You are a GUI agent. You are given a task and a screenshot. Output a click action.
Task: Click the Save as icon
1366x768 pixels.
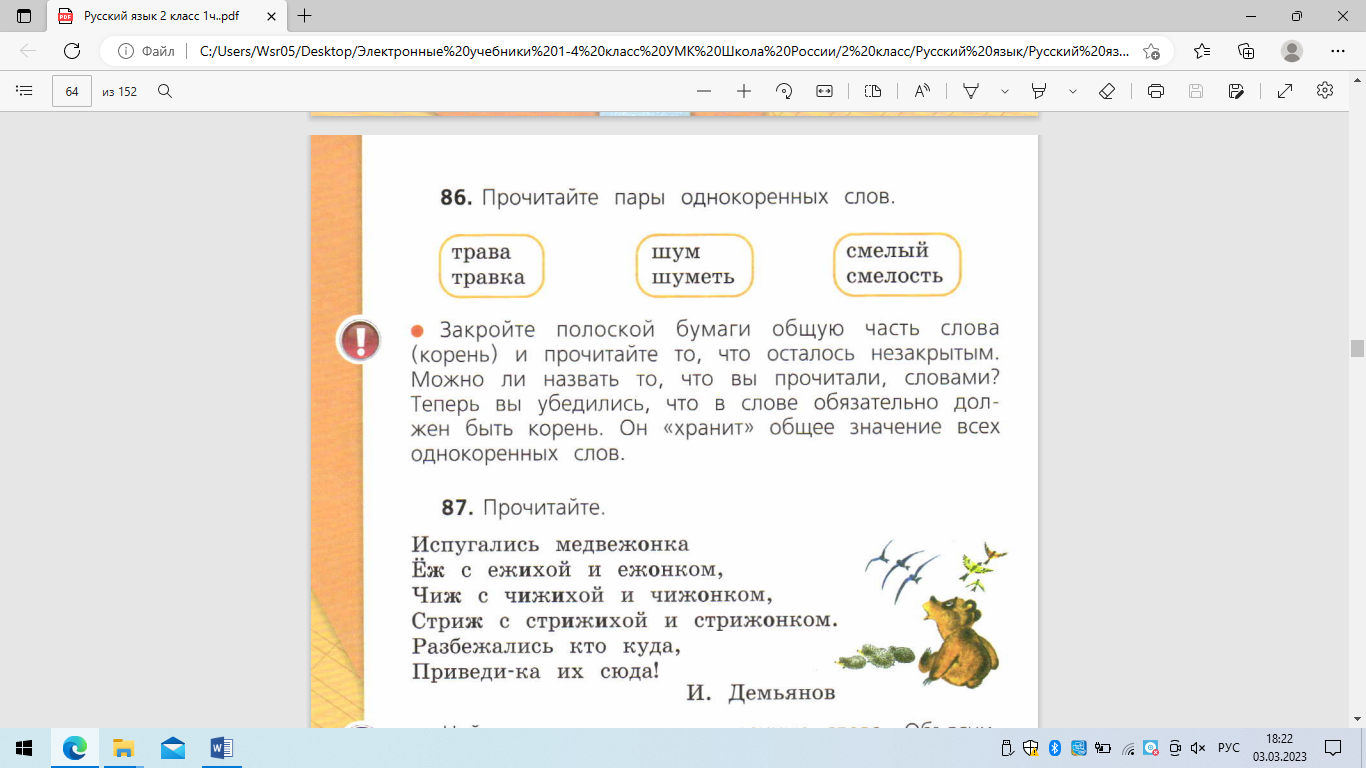(x=1236, y=91)
